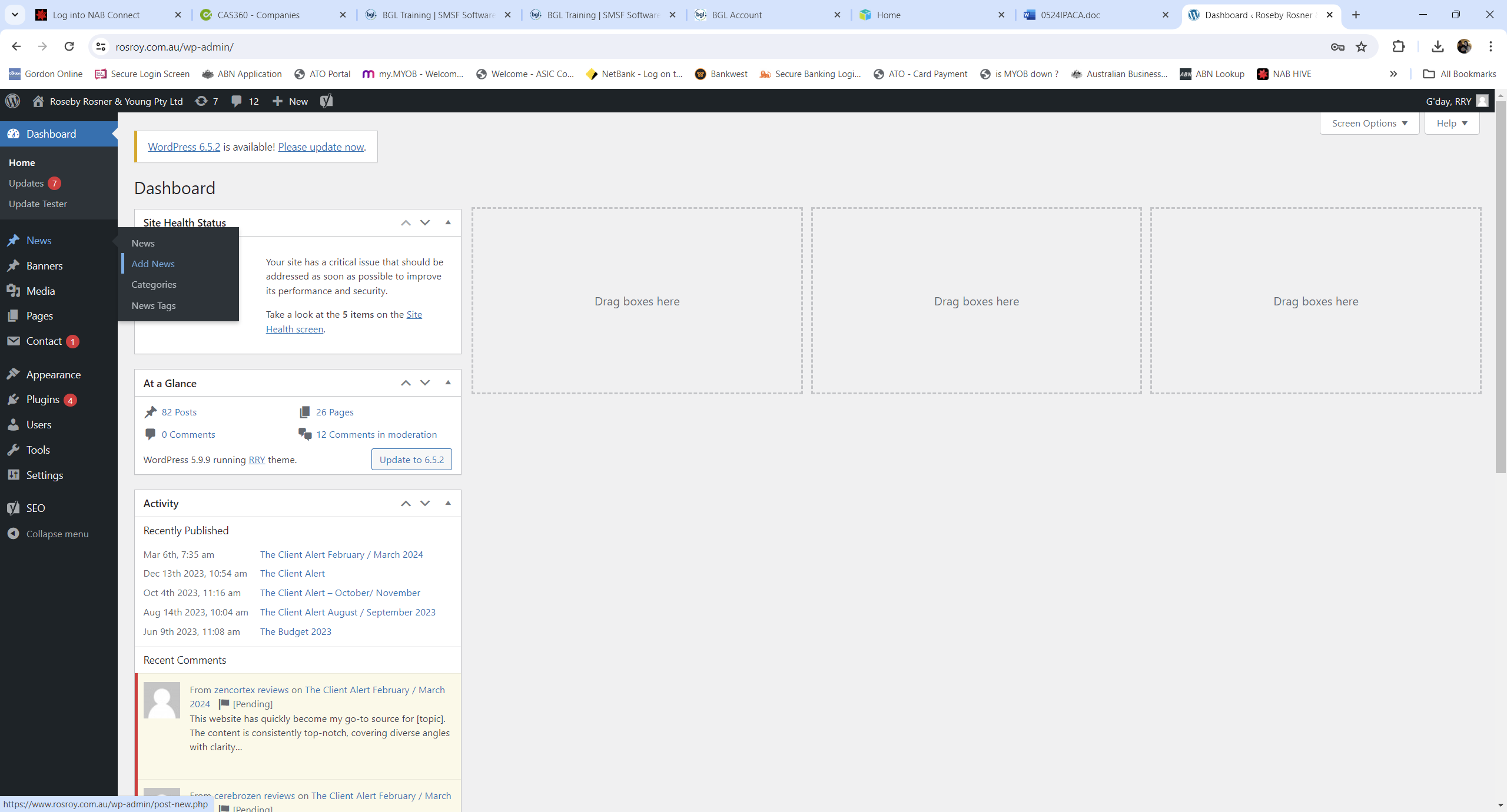Viewport: 1507px width, 812px height.
Task: Toggle the Site Health Status panel
Action: 448,222
